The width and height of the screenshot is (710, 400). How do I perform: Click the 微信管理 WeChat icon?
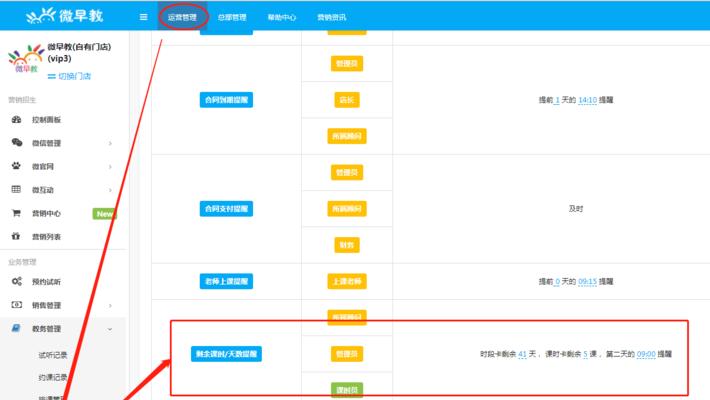click(x=16, y=143)
